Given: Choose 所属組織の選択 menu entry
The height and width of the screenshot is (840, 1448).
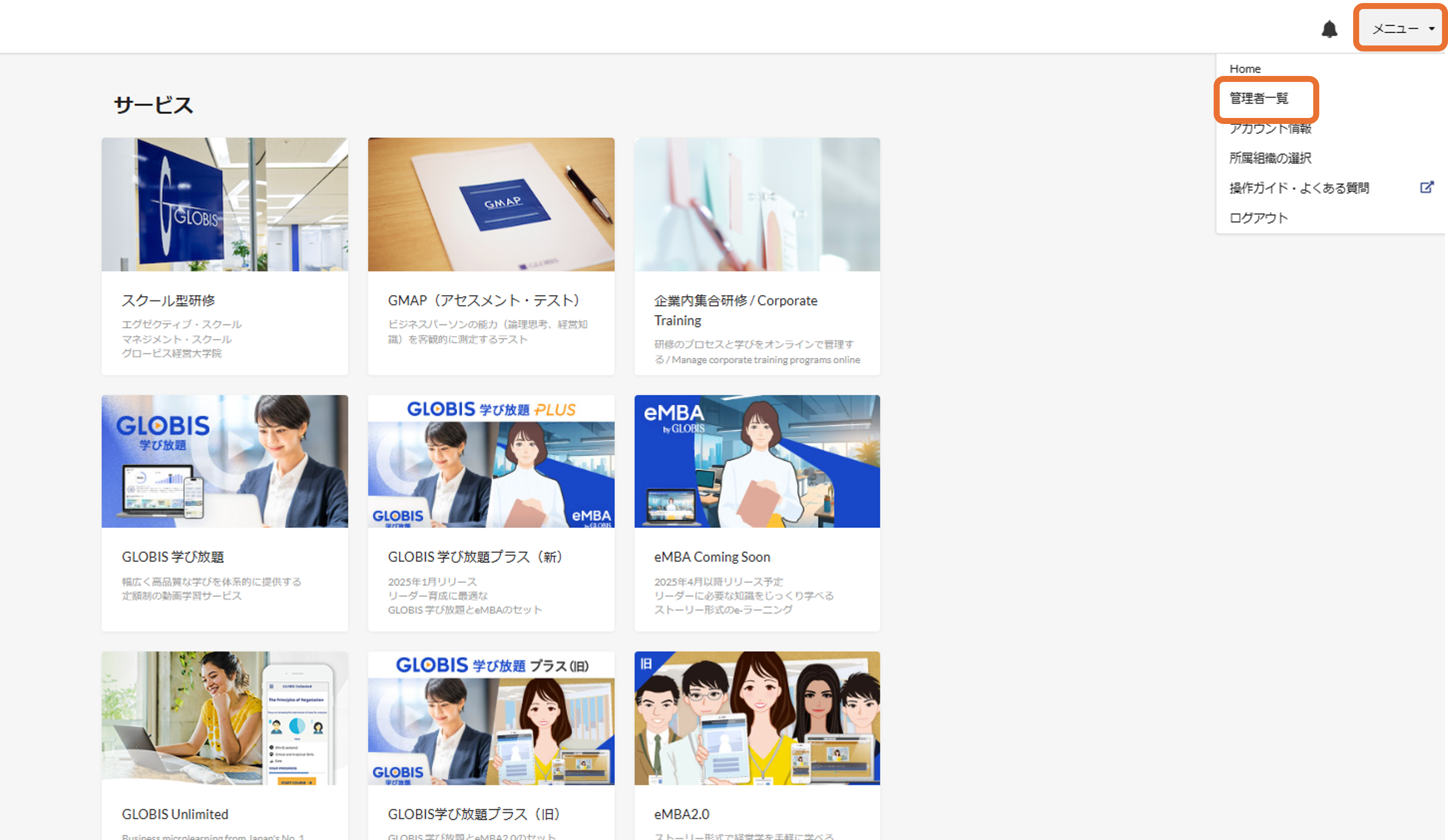Looking at the screenshot, I should click(1270, 158).
